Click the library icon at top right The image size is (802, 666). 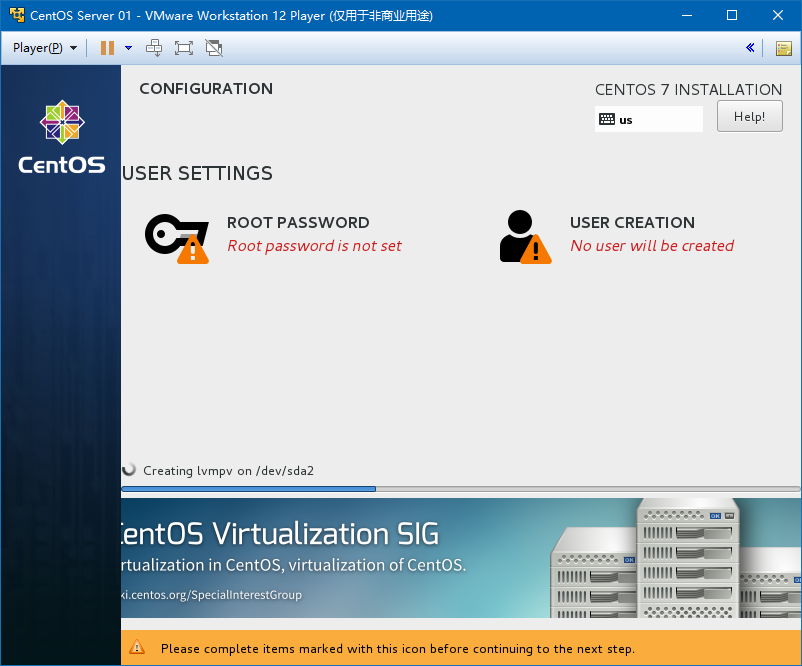pyautogui.click(x=783, y=47)
